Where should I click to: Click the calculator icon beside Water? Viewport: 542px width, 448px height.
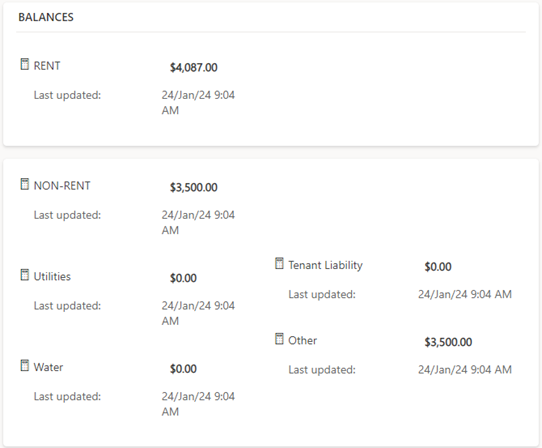pyautogui.click(x=25, y=365)
